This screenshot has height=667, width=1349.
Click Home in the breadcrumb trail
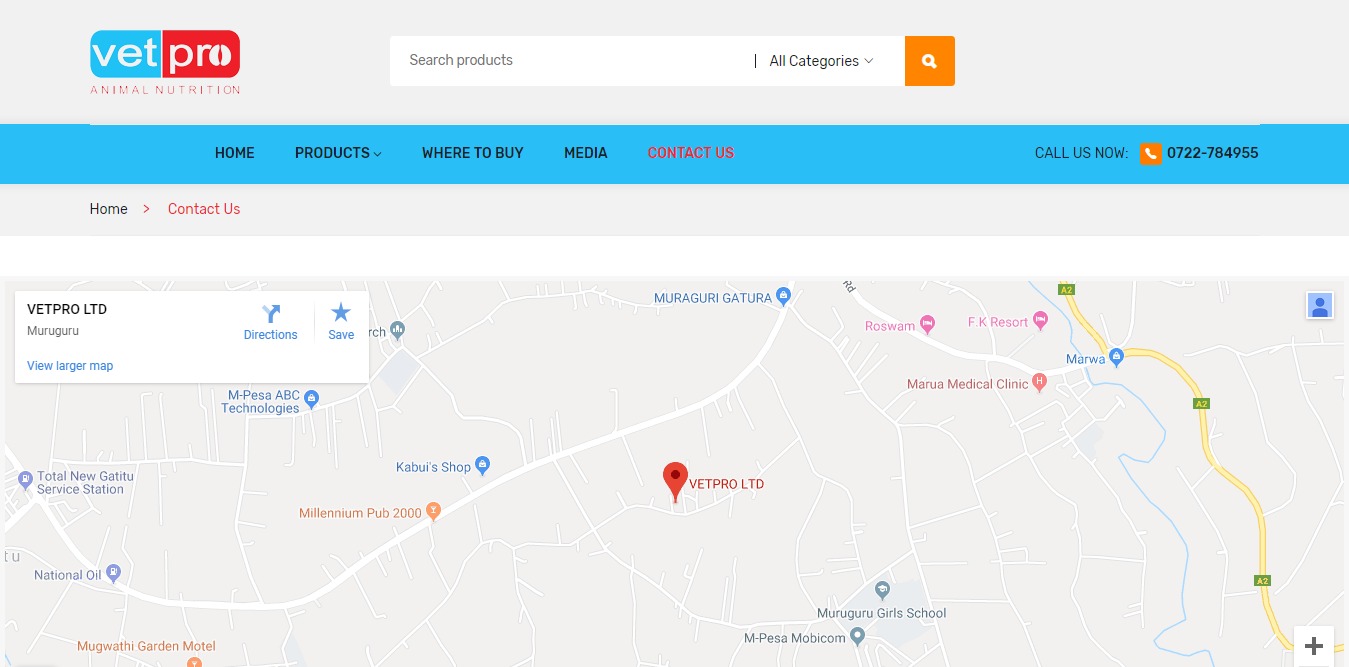pos(108,209)
